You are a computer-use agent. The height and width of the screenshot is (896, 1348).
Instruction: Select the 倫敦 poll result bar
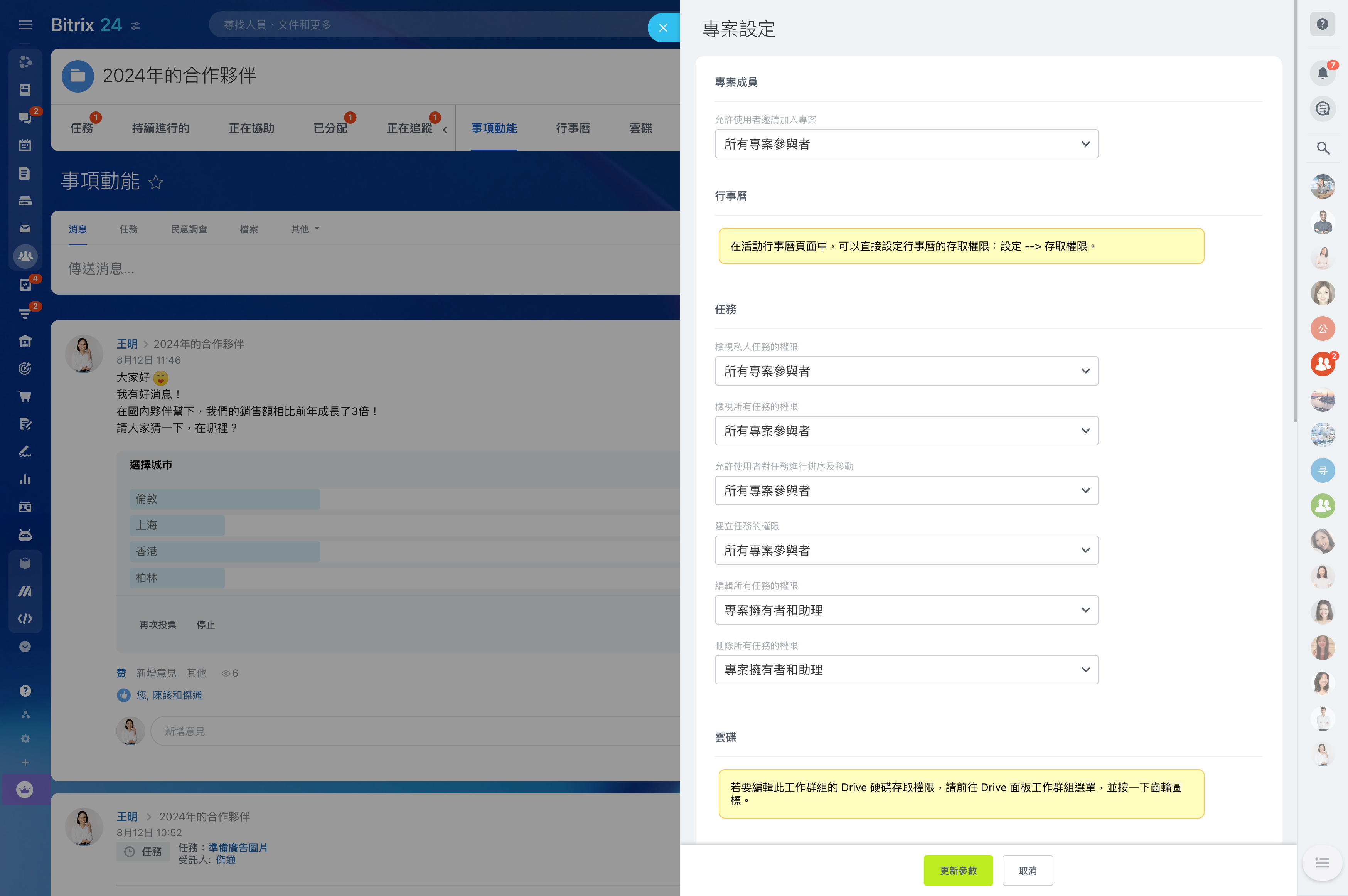[x=225, y=499]
